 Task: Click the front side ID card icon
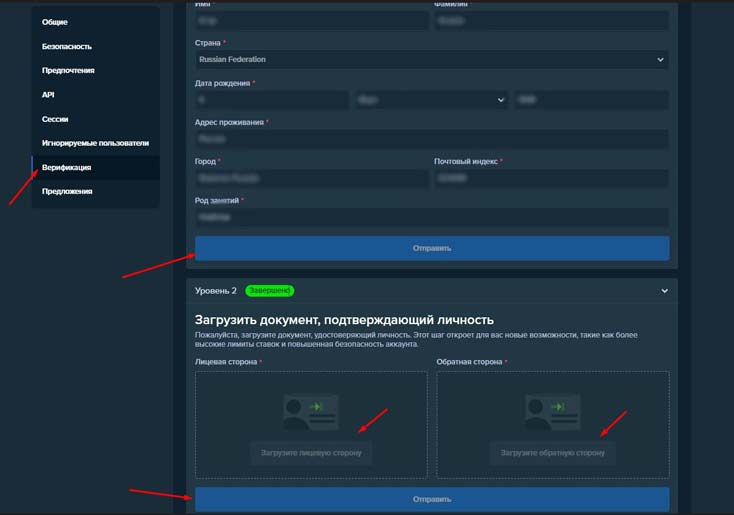(311, 410)
